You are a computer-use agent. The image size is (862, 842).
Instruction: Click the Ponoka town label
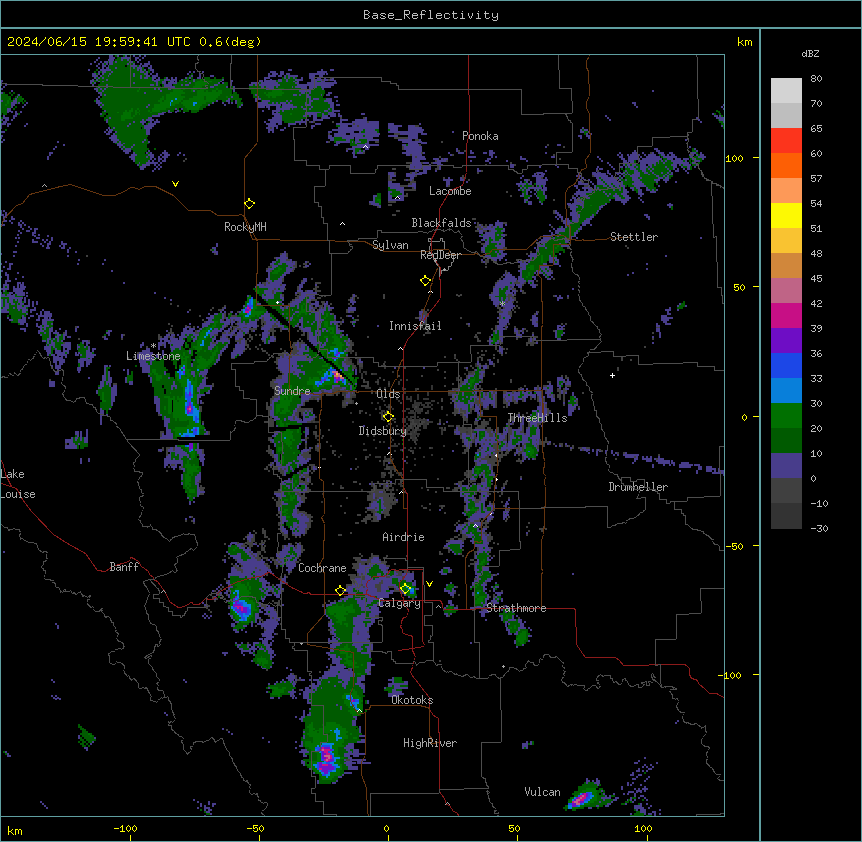480,136
